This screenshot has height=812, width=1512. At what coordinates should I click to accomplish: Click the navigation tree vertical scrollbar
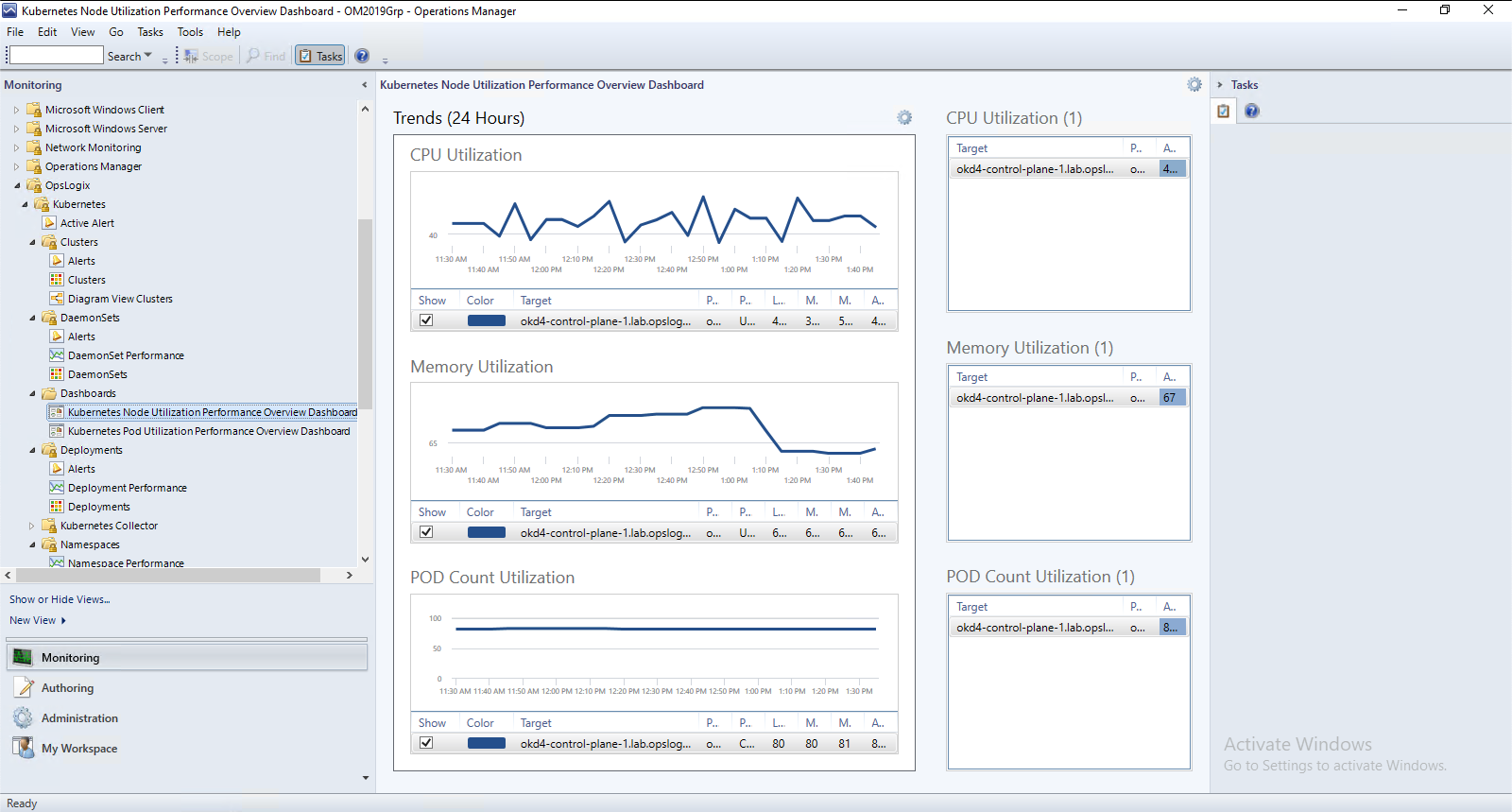(365, 315)
